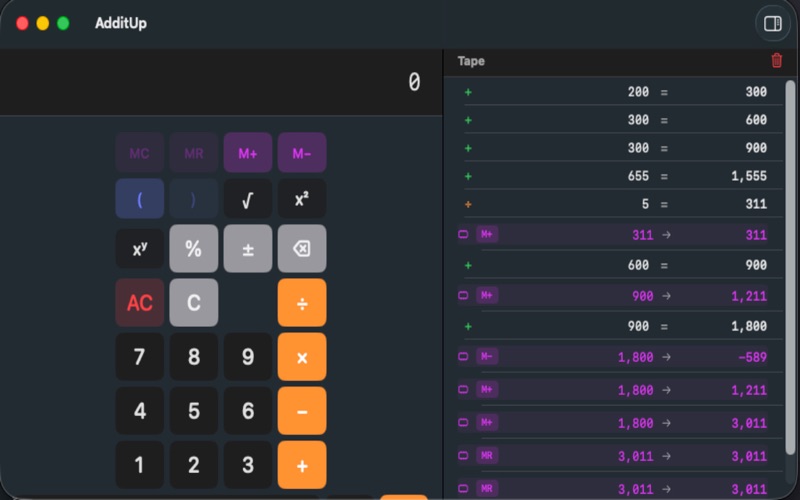Click the minus operator button
The image size is (800, 500).
click(302, 411)
